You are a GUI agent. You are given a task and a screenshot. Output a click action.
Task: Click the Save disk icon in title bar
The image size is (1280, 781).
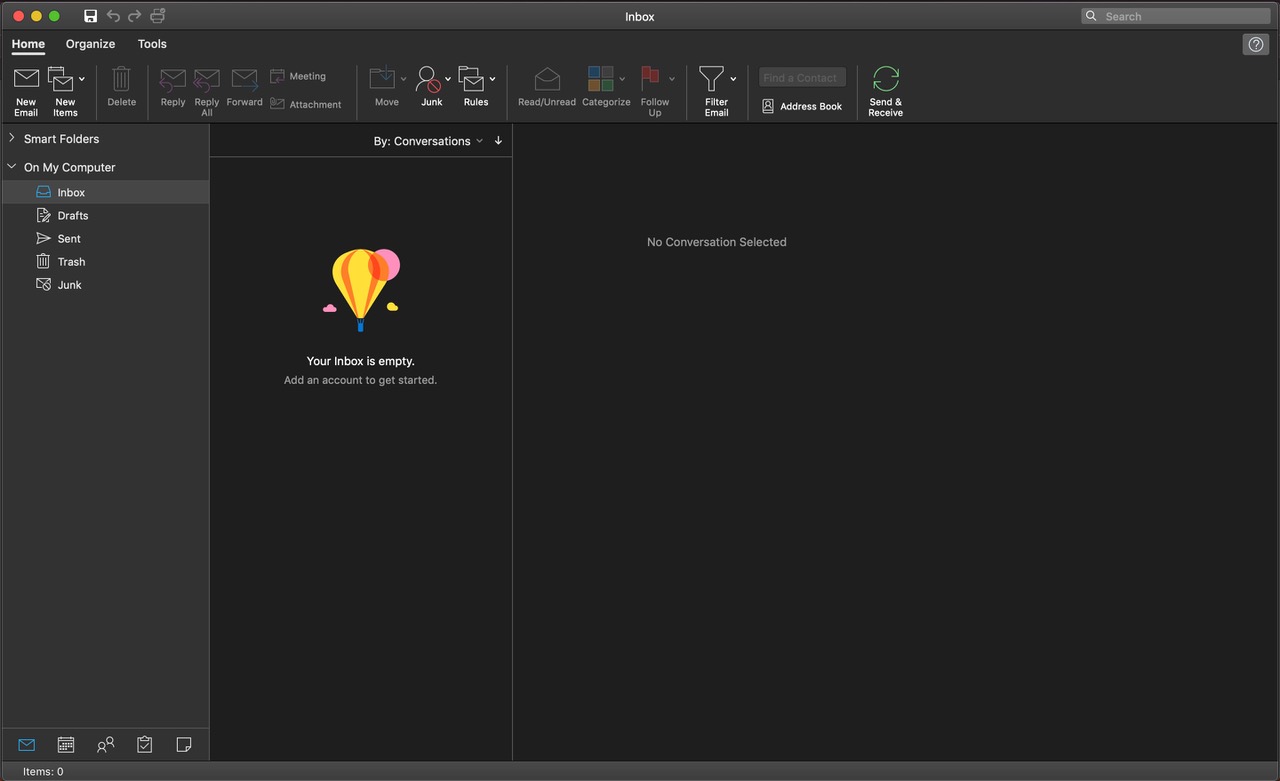click(90, 16)
